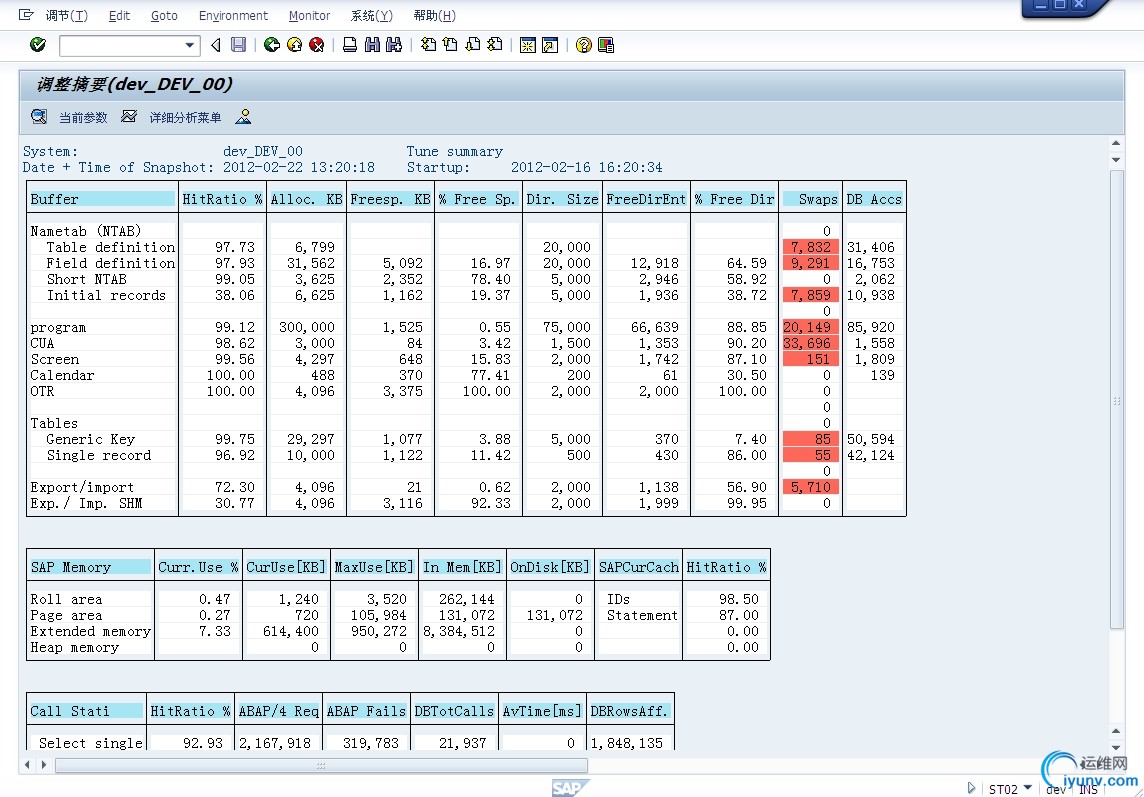Open the command field dropdown arrow
This screenshot has height=797, width=1144.
[x=190, y=45]
